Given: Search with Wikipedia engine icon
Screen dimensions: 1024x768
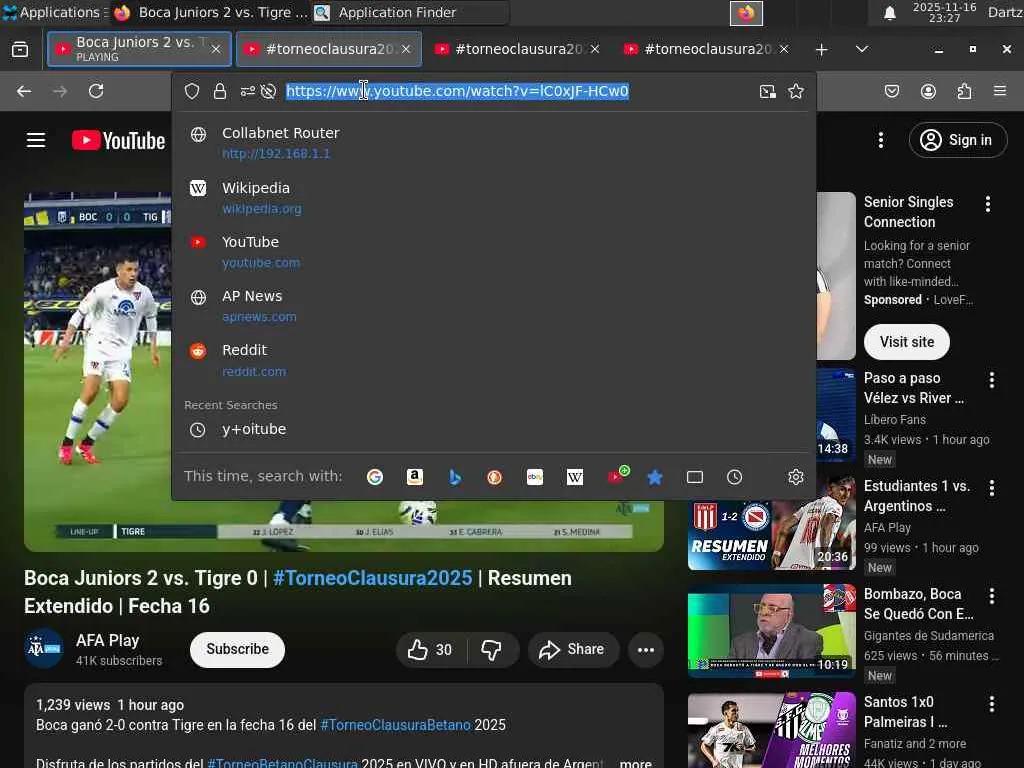Looking at the screenshot, I should [575, 477].
